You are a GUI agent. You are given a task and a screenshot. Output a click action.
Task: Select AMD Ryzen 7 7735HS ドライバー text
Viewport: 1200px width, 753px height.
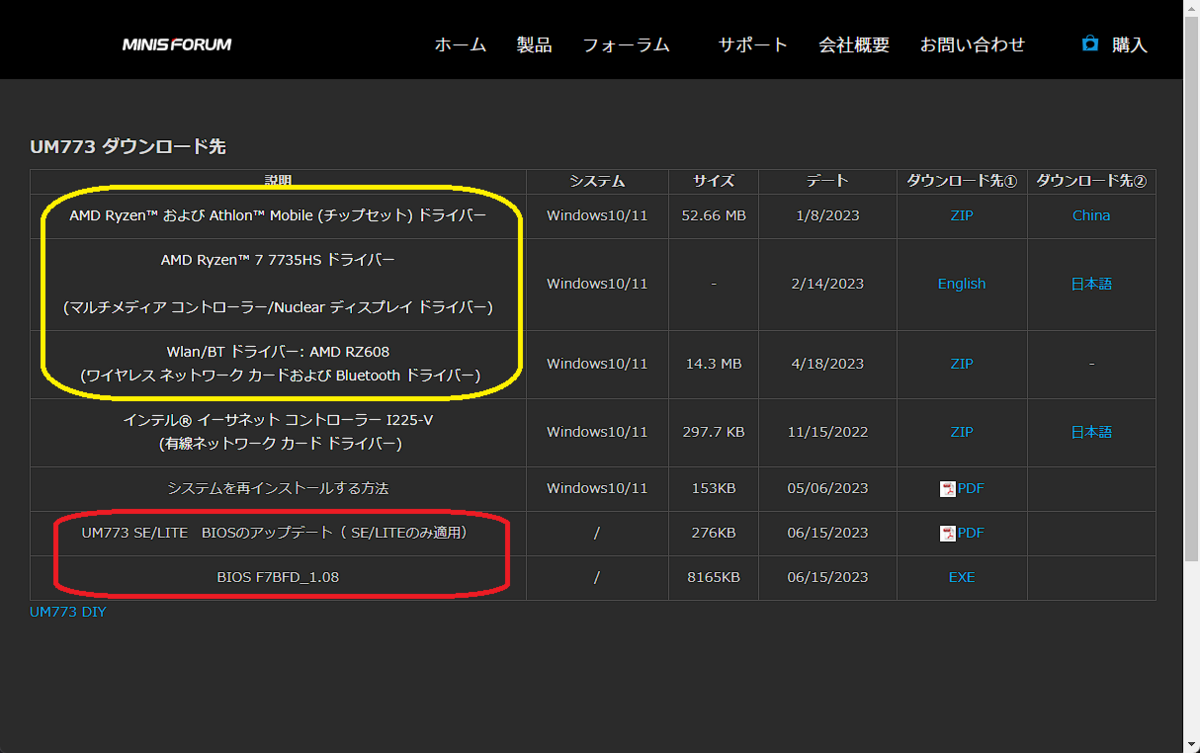click(x=278, y=260)
